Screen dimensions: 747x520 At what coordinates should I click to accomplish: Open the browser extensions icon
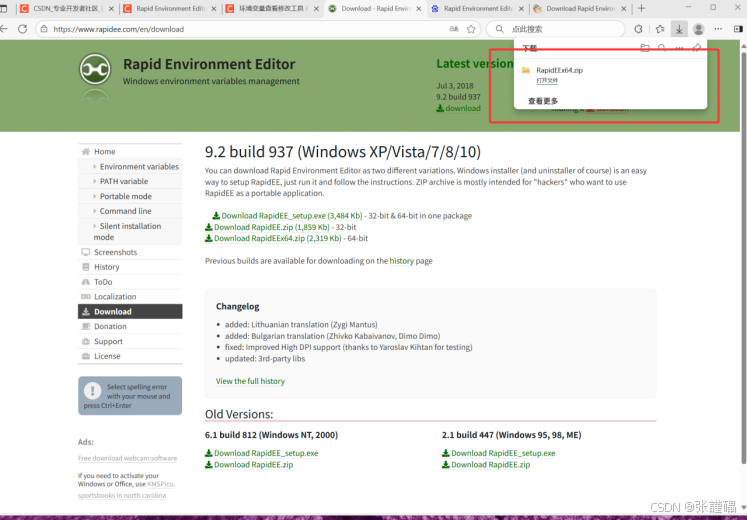pos(638,29)
